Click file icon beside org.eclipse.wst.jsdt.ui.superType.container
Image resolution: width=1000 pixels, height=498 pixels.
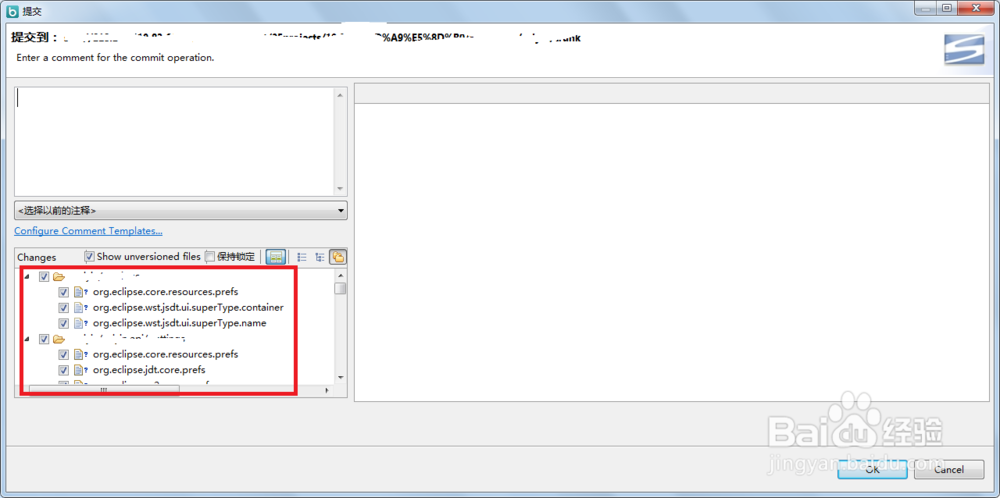point(80,307)
